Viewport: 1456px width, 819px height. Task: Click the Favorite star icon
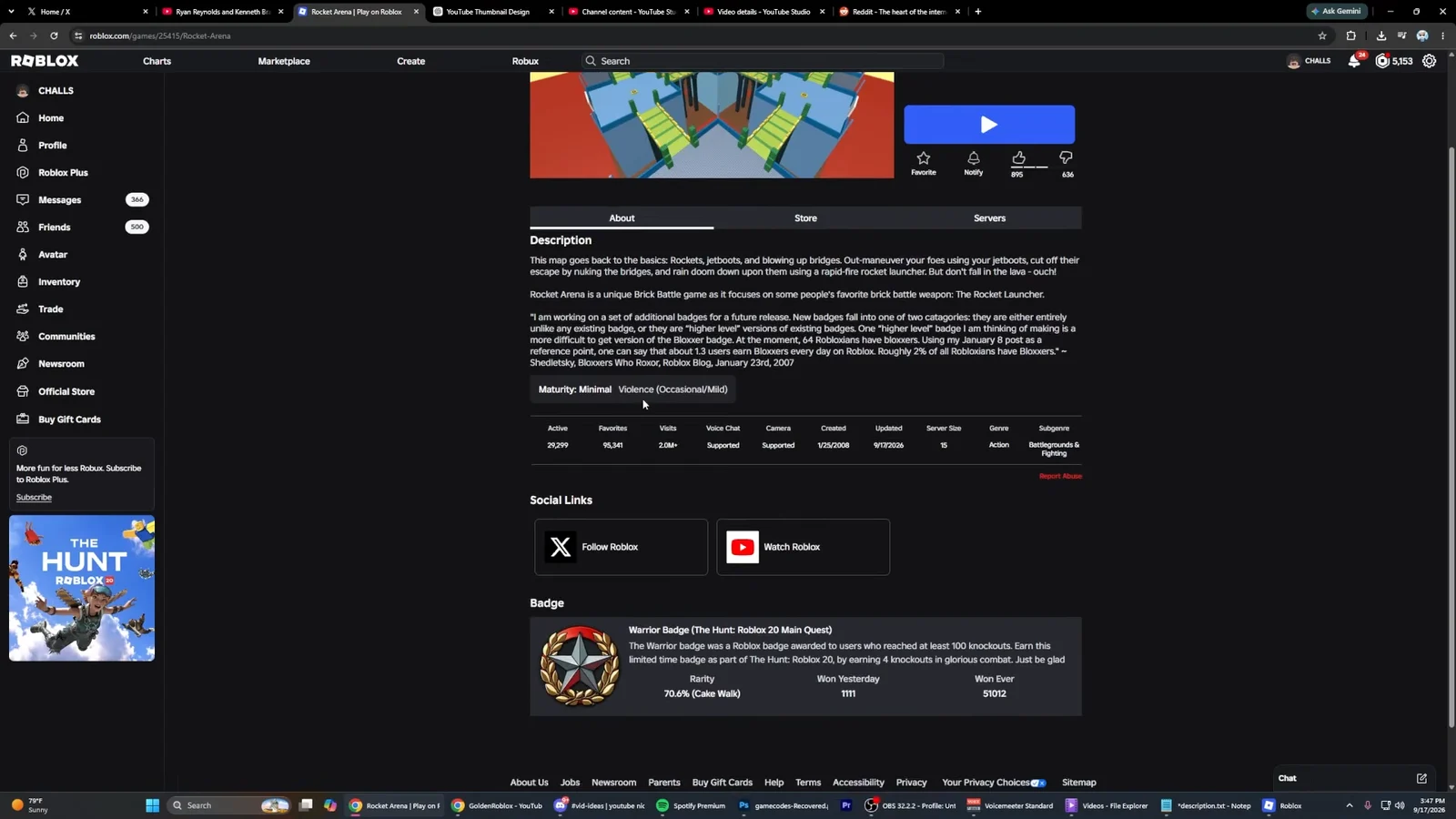click(x=924, y=158)
